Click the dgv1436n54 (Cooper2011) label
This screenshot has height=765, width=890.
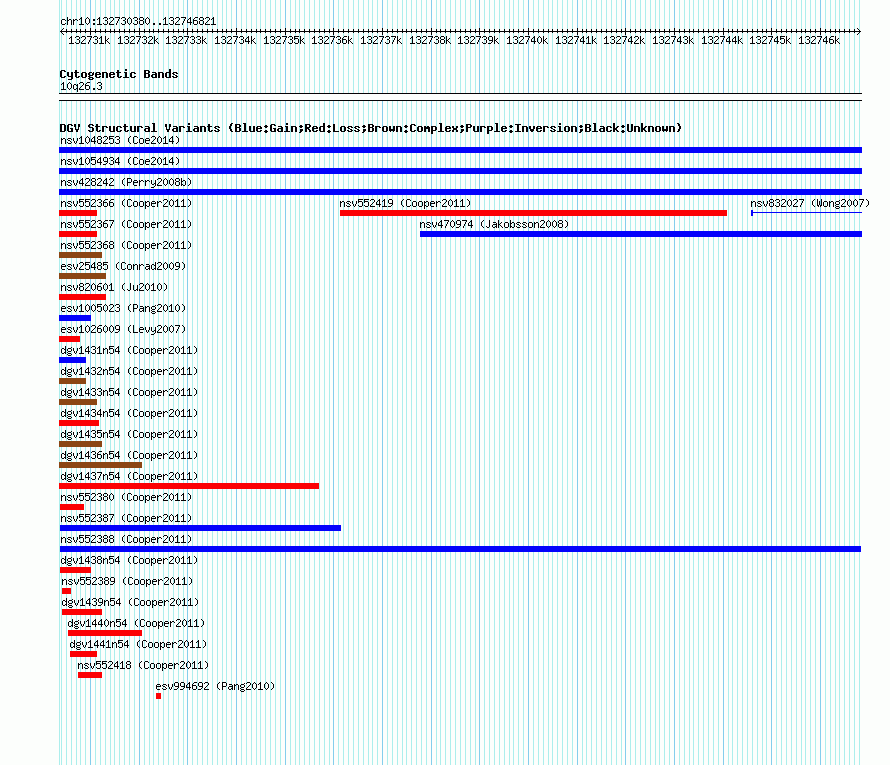(129, 455)
